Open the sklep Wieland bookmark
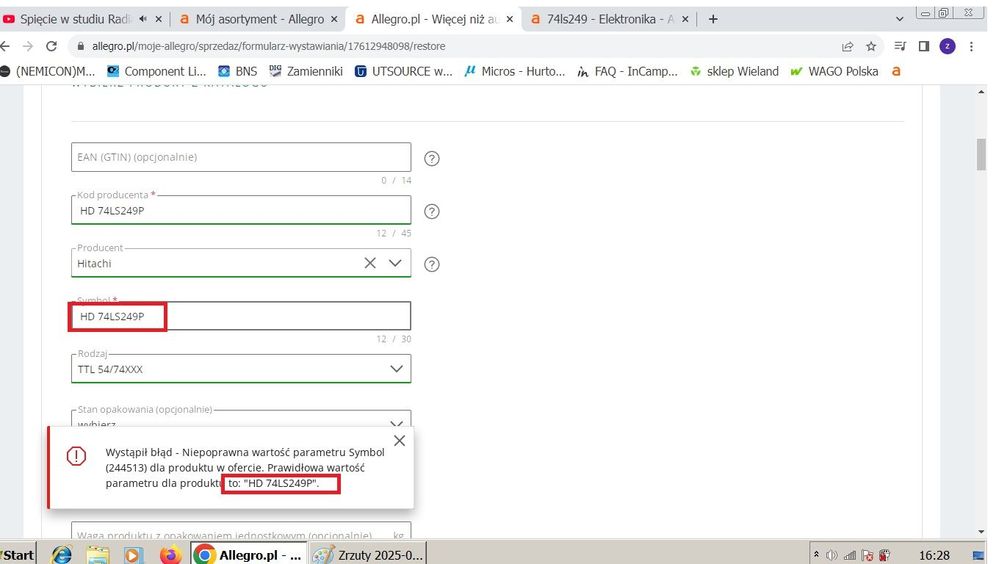Image resolution: width=999 pixels, height=564 pixels. coord(734,71)
